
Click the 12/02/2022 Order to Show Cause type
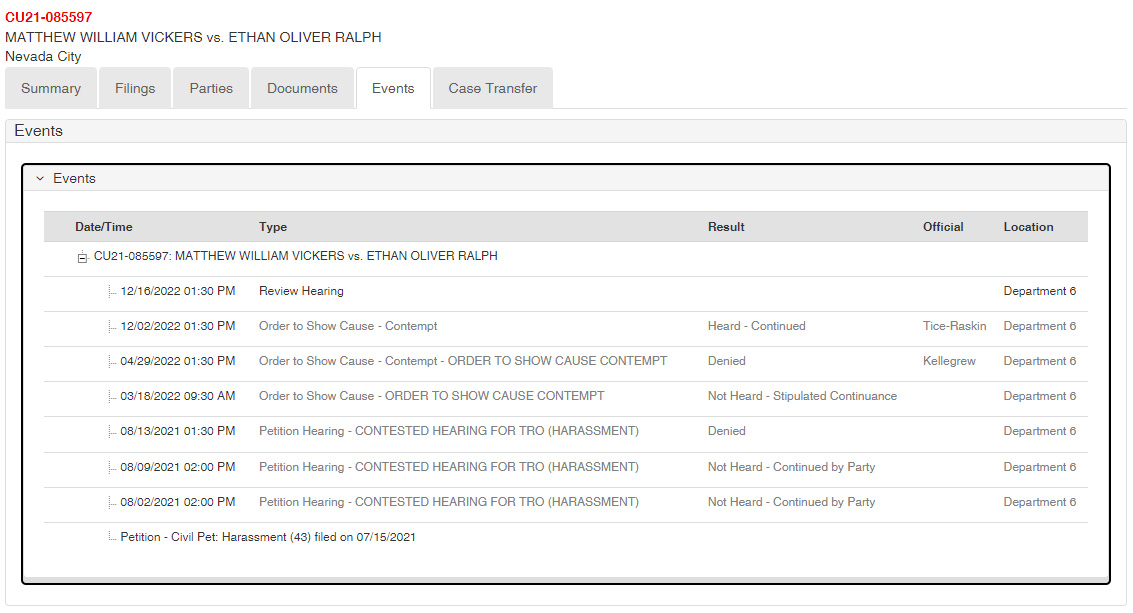point(348,326)
